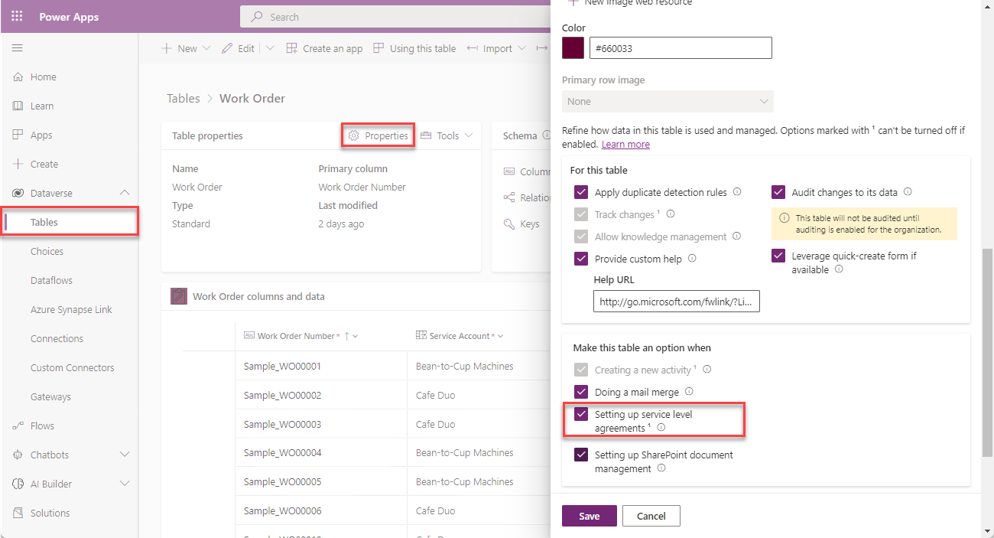Click info icon beside Audit changes to its data
The width and height of the screenshot is (994, 538).
908,191
